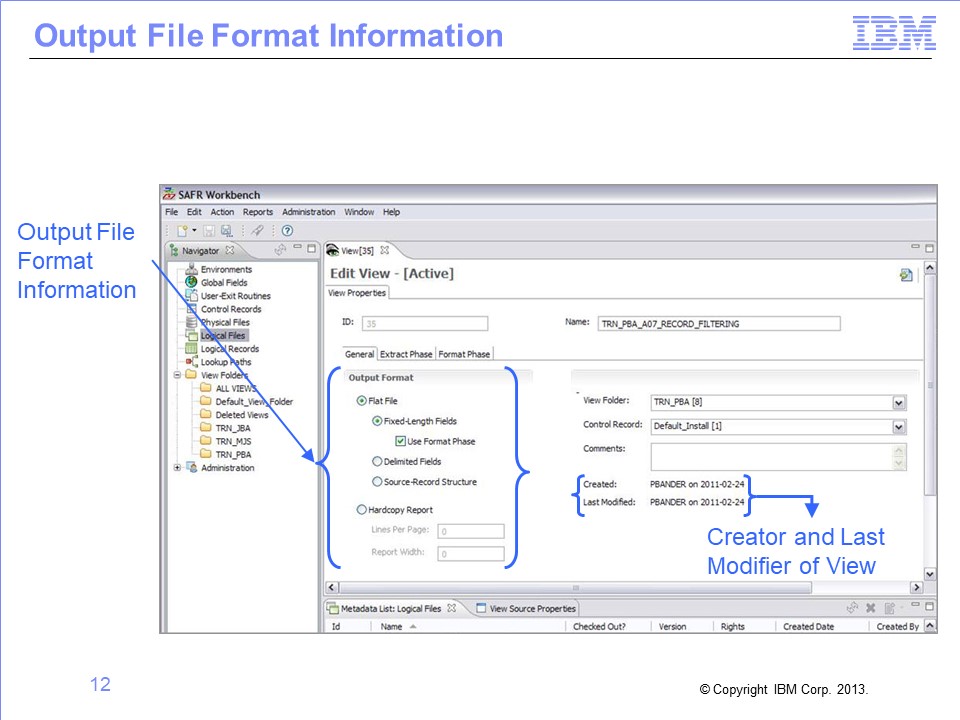960x720 pixels.
Task: Open ALL VIEWS folder
Action: [235, 388]
